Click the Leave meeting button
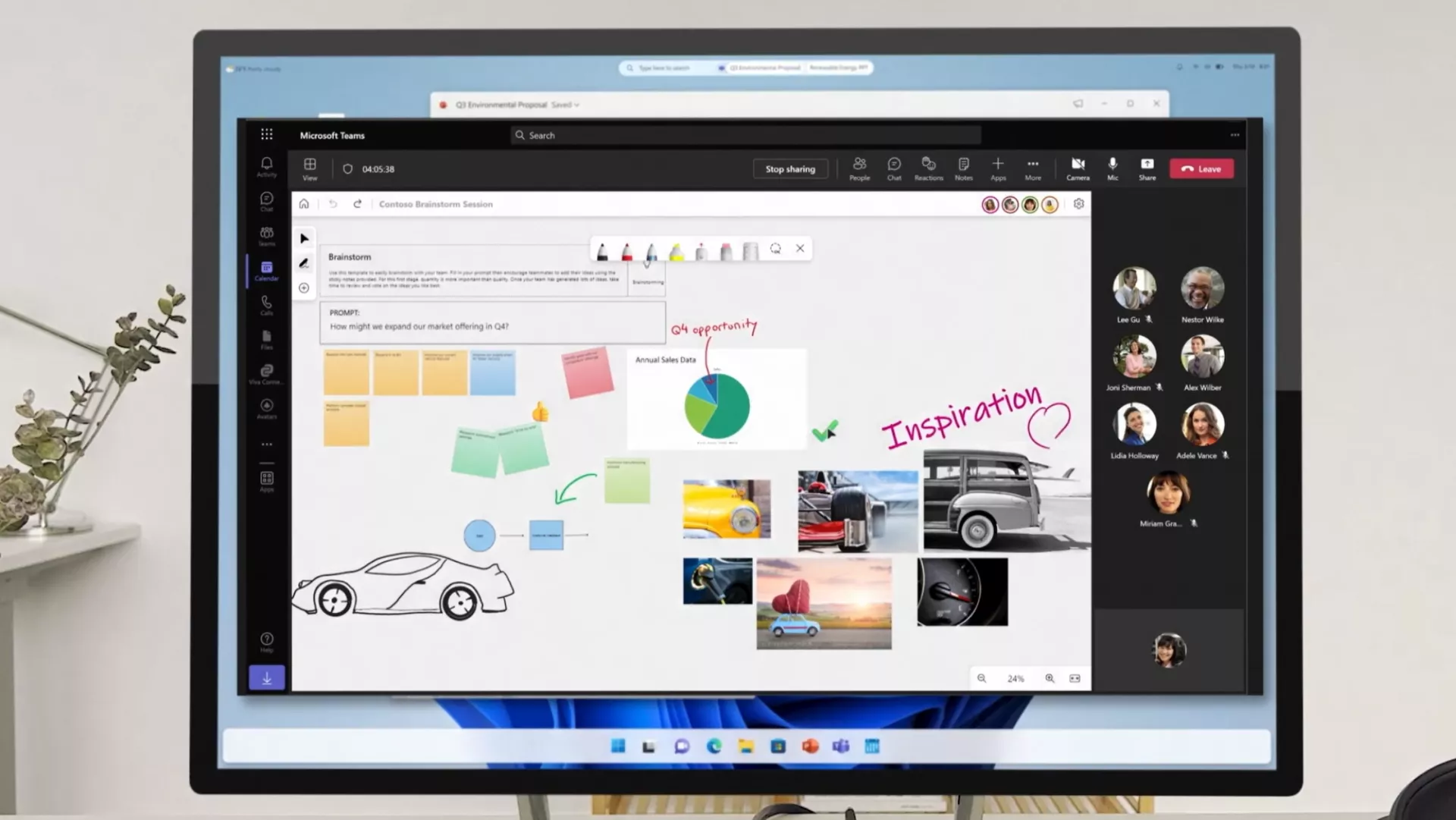 coord(1200,168)
